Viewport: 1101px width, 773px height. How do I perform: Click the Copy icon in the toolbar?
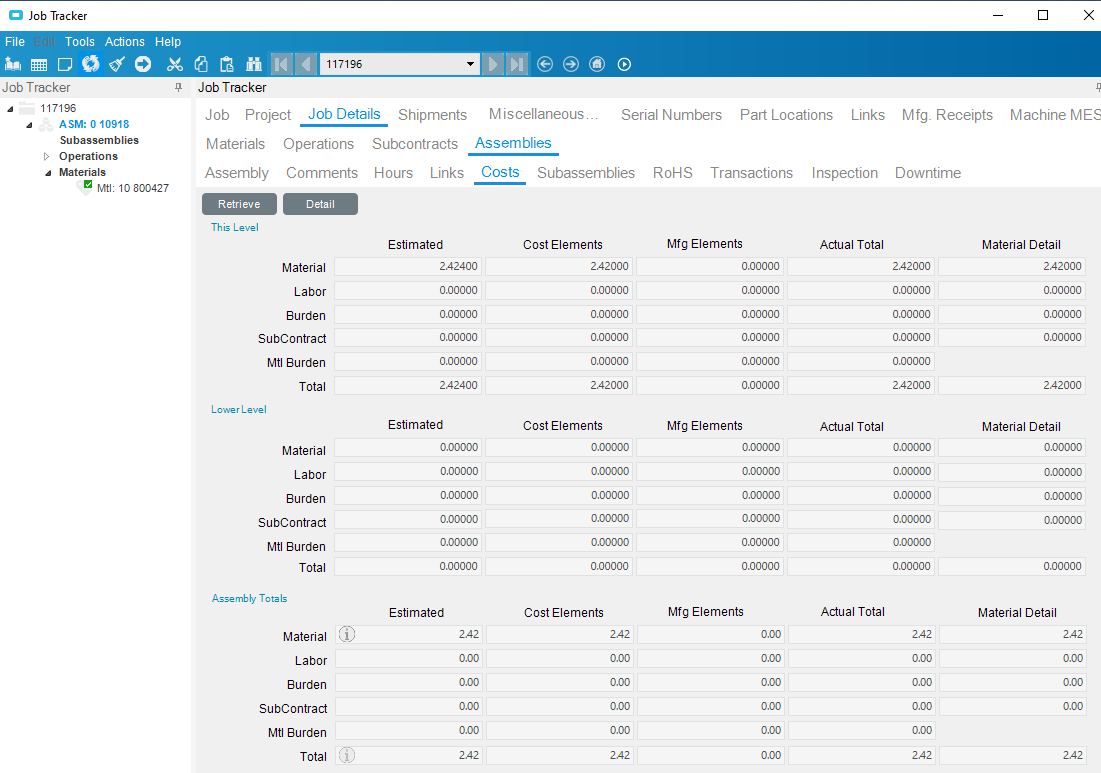coord(201,64)
